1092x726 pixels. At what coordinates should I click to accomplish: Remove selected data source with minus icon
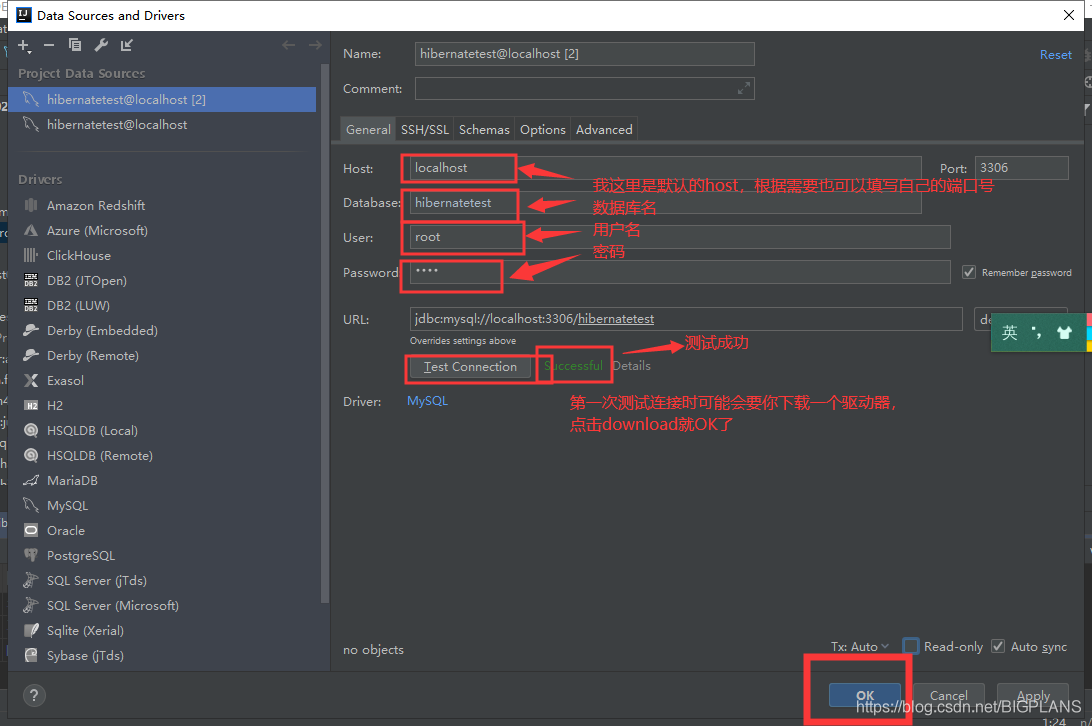tap(49, 45)
